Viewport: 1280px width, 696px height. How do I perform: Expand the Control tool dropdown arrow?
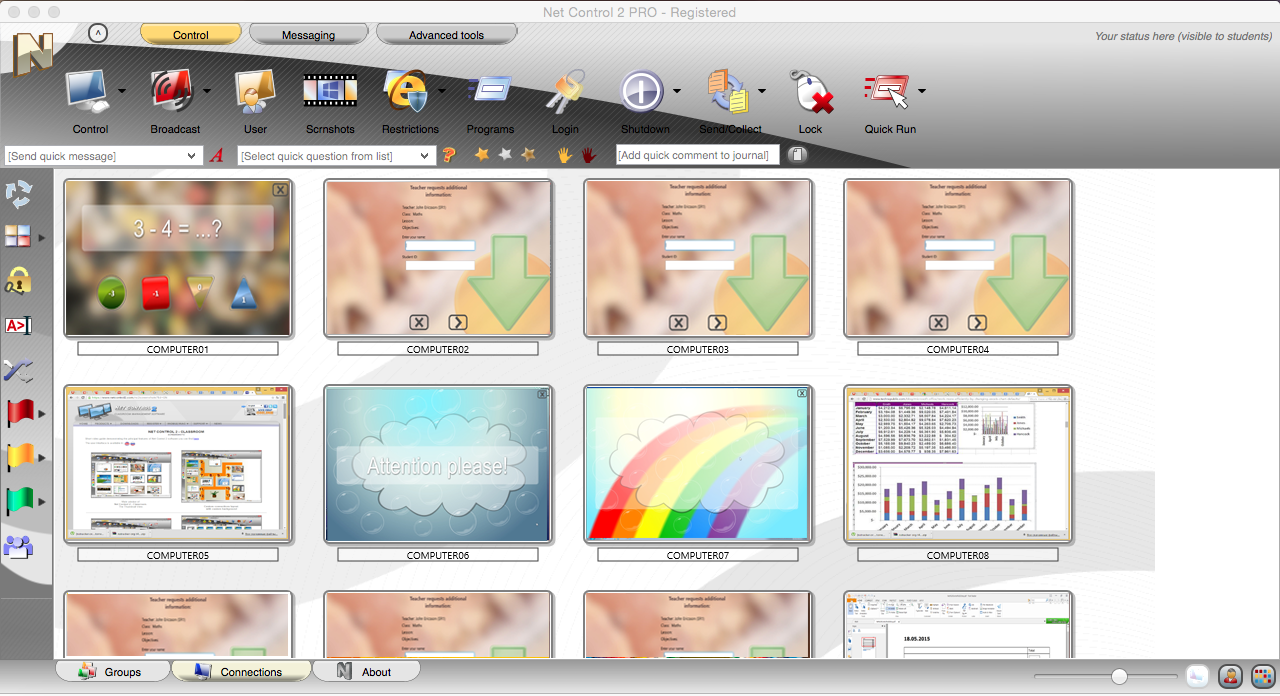point(122,91)
